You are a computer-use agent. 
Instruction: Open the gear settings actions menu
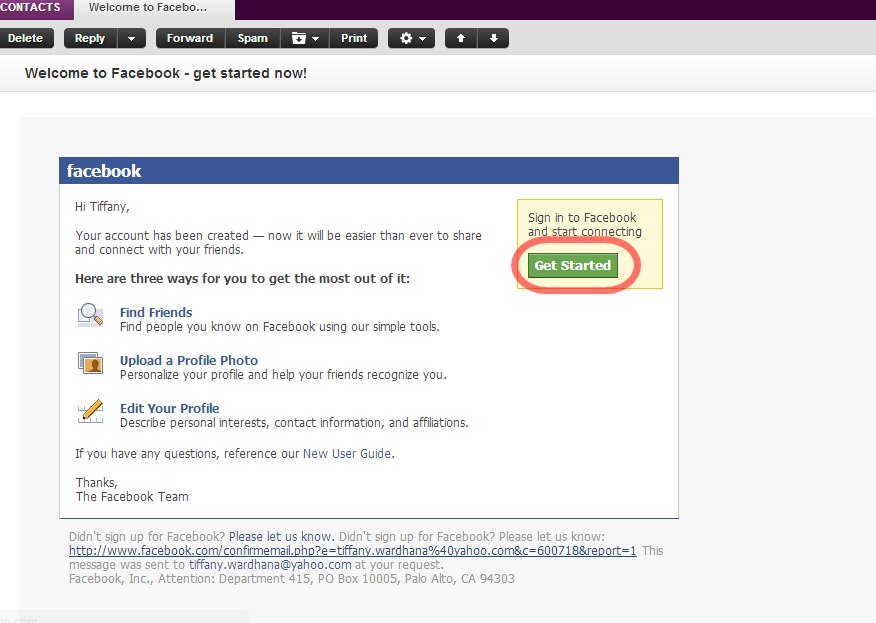(x=411, y=38)
